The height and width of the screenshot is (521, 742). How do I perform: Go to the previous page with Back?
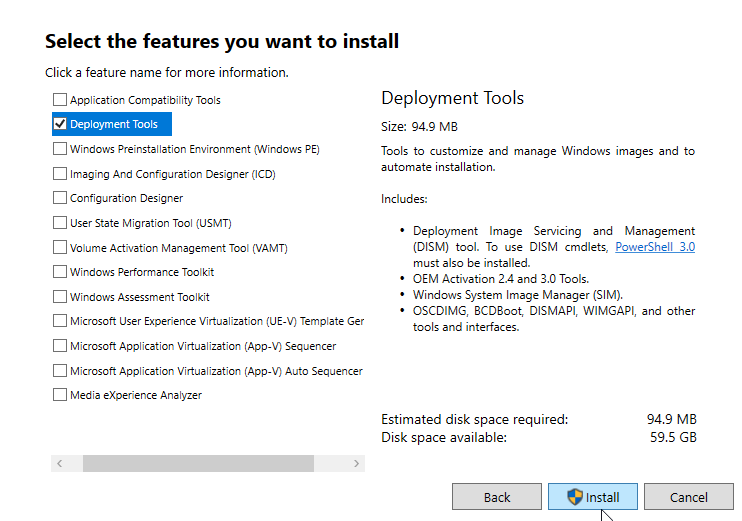point(497,497)
